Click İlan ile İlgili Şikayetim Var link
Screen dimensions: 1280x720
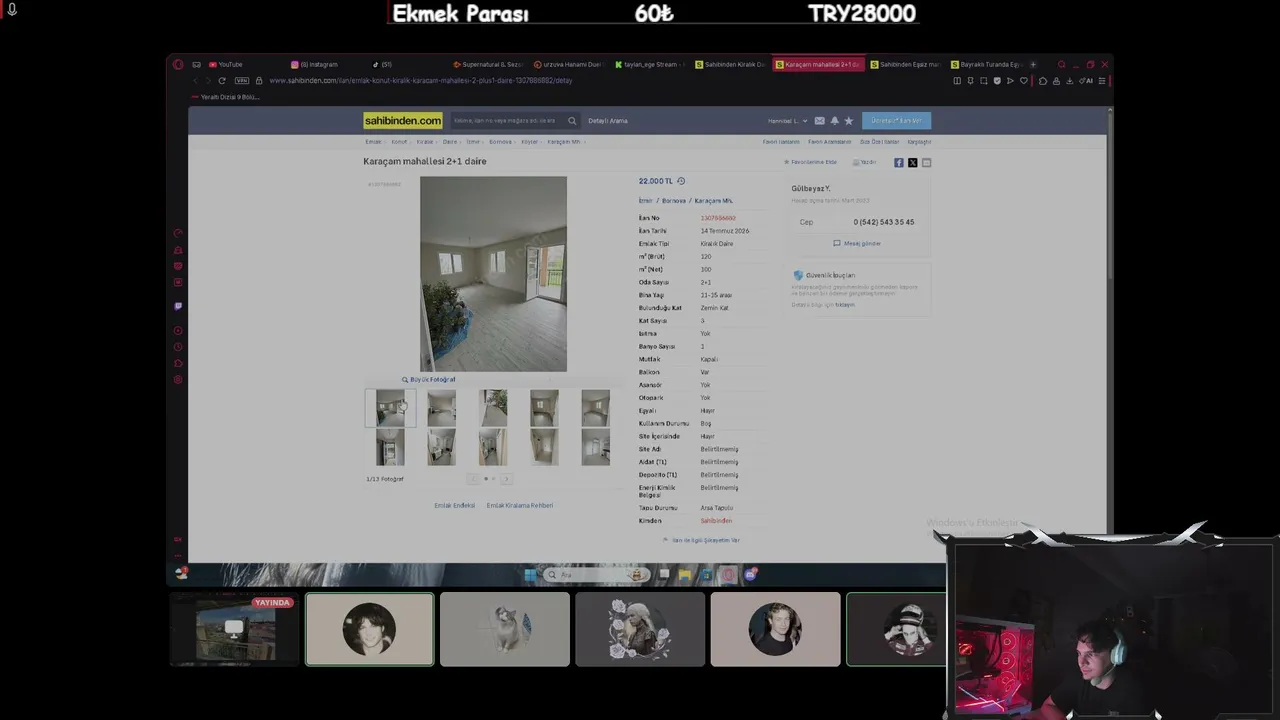pos(702,540)
